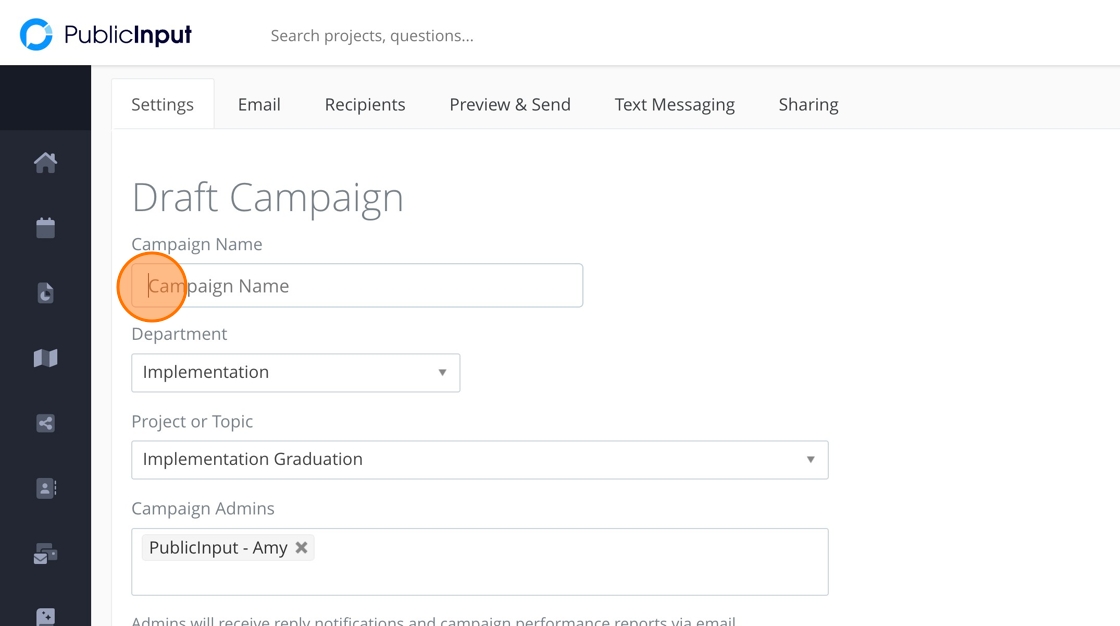Open the email communications sidebar icon
The width and height of the screenshot is (1120, 626).
pyautogui.click(x=45, y=553)
